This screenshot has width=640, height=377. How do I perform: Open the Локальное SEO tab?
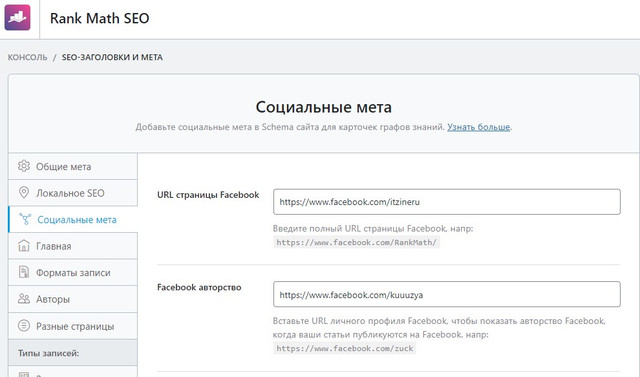tap(73, 193)
